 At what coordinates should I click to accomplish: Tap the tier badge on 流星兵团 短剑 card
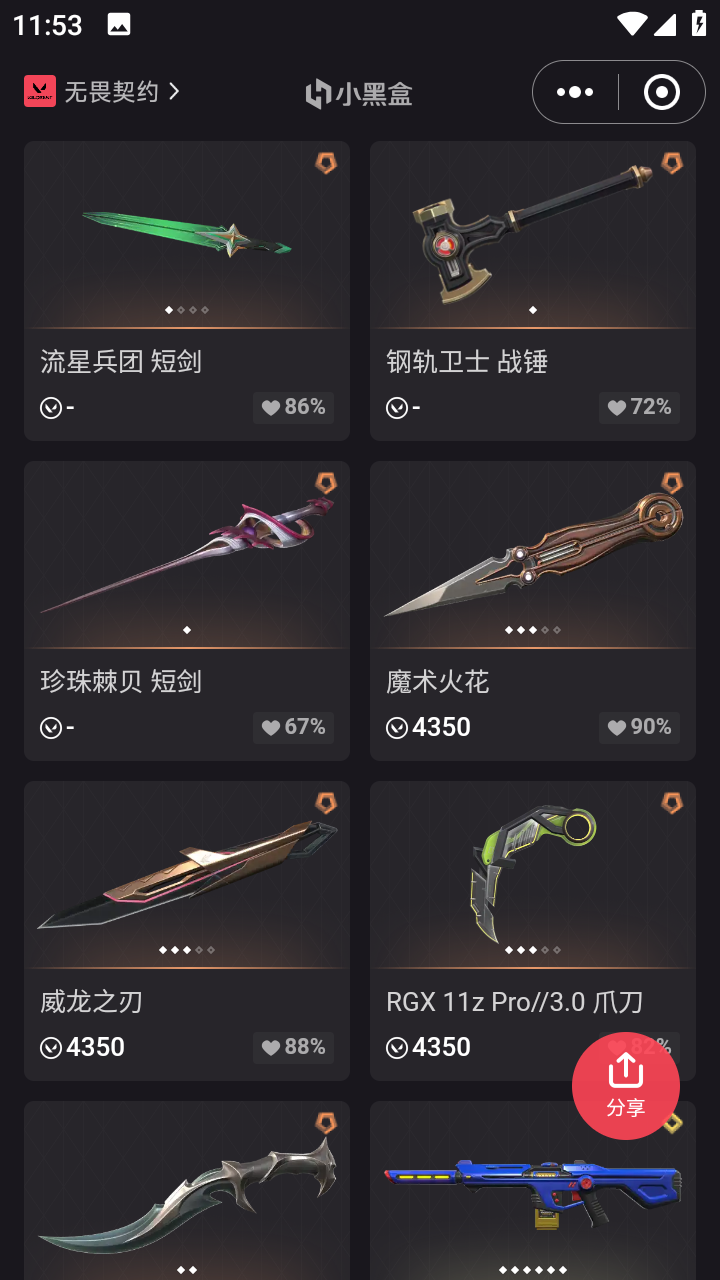pos(326,163)
